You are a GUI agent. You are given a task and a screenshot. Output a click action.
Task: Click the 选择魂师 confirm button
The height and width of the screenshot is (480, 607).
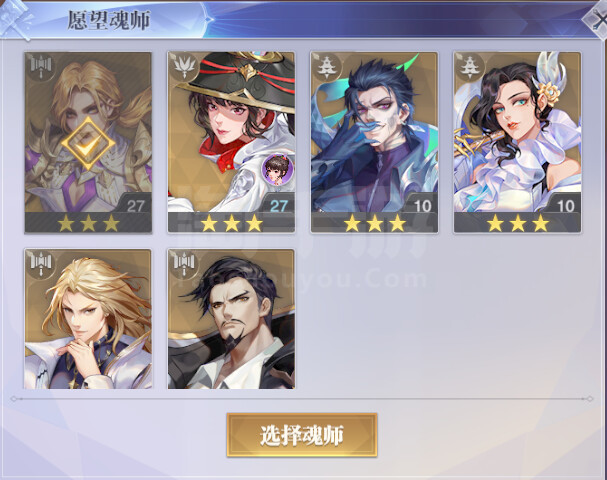[302, 435]
